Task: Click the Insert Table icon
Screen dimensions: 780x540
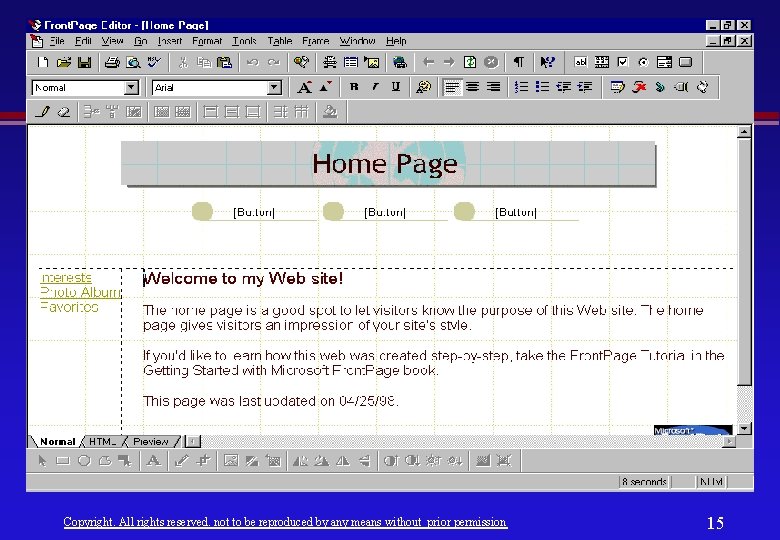Action: pos(351,62)
